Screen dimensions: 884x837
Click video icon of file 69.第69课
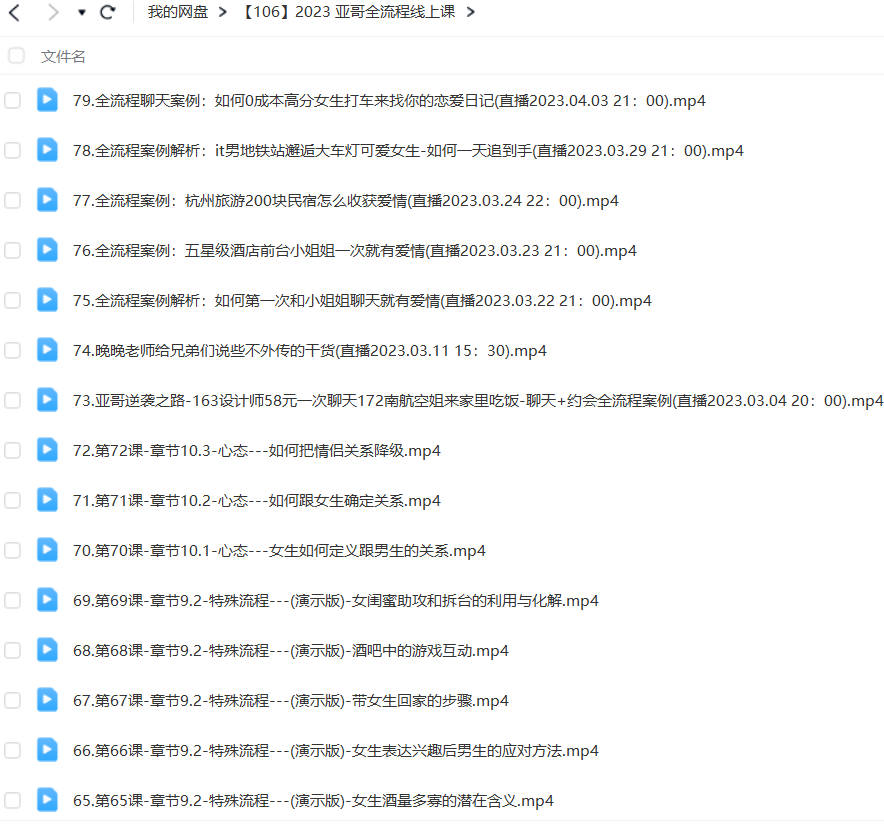(x=47, y=600)
